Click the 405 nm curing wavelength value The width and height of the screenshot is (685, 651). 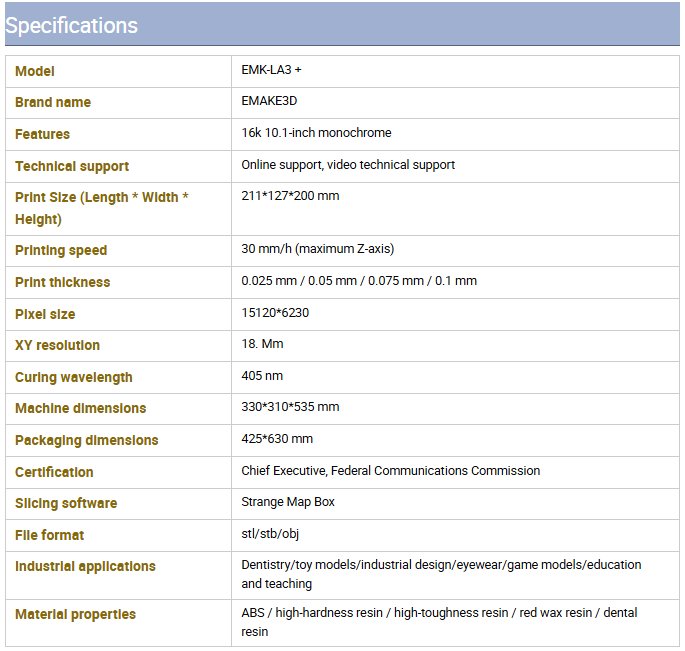[262, 376]
